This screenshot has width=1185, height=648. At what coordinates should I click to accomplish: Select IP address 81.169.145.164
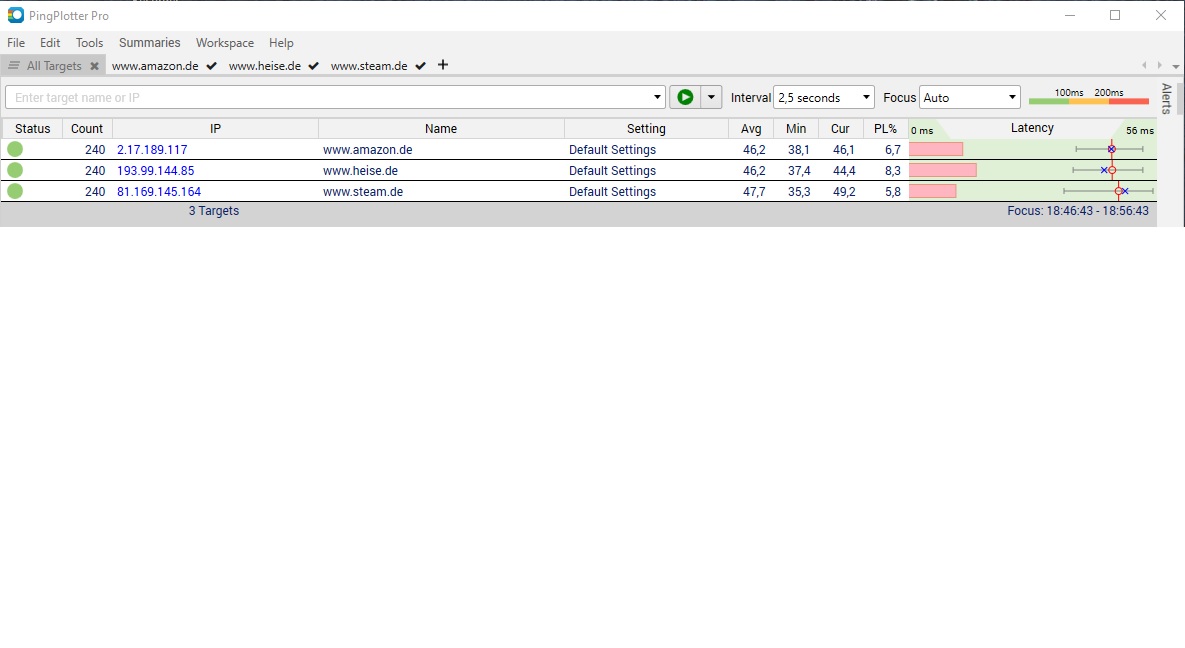(159, 192)
